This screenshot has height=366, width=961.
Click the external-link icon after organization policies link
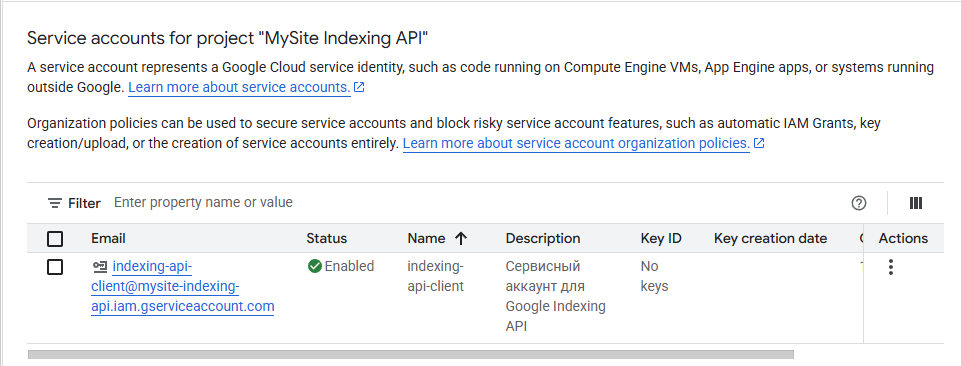coord(759,143)
